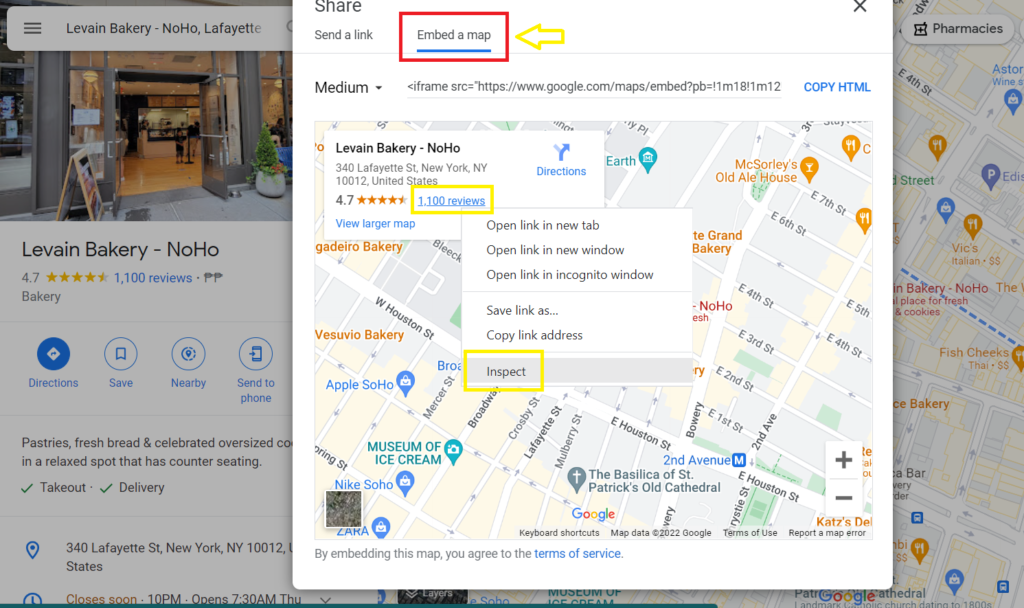Click the 2nd Avenue metro icon

(x=739, y=460)
